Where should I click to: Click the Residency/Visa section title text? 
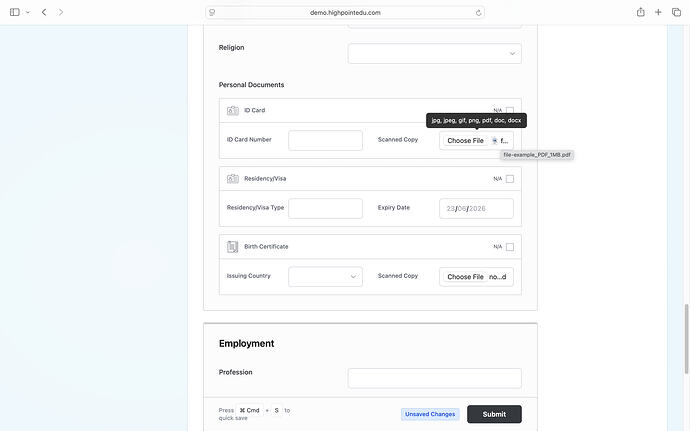tap(265, 178)
